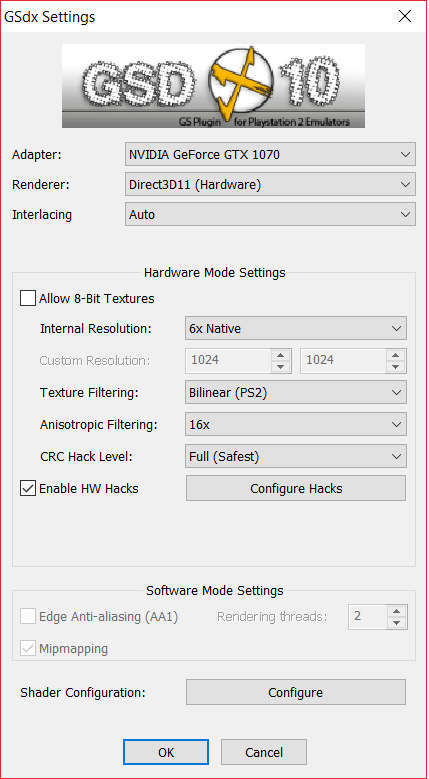Image resolution: width=429 pixels, height=779 pixels.
Task: Open the Interlacing dropdown set to Auto
Action: click(x=270, y=215)
